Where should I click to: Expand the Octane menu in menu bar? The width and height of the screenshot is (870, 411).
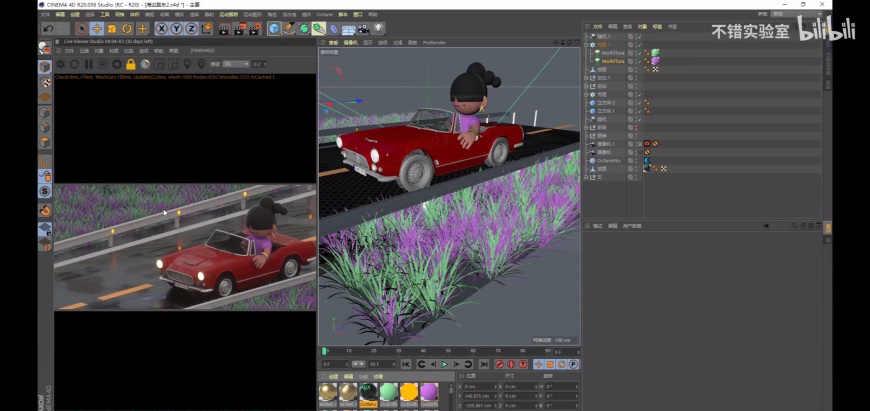[323, 15]
